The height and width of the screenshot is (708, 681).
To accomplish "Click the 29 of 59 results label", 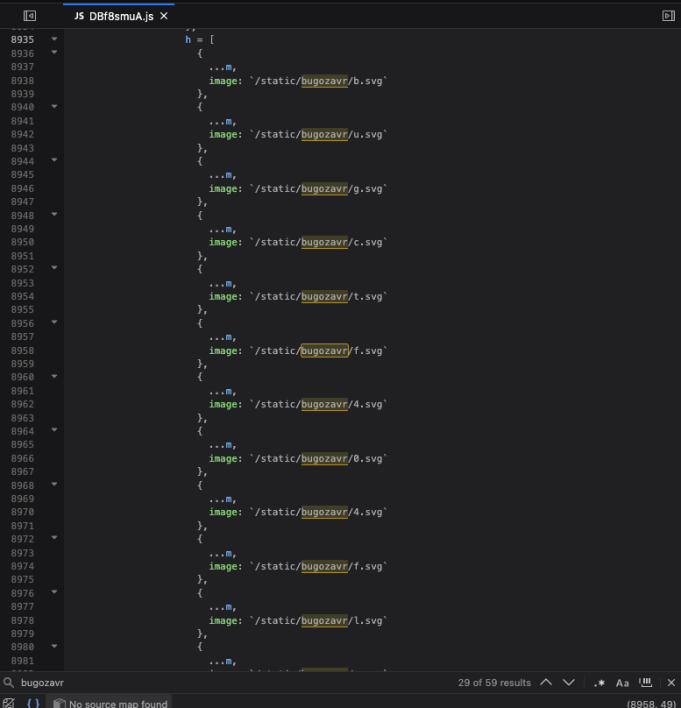I will pyautogui.click(x=494, y=682).
